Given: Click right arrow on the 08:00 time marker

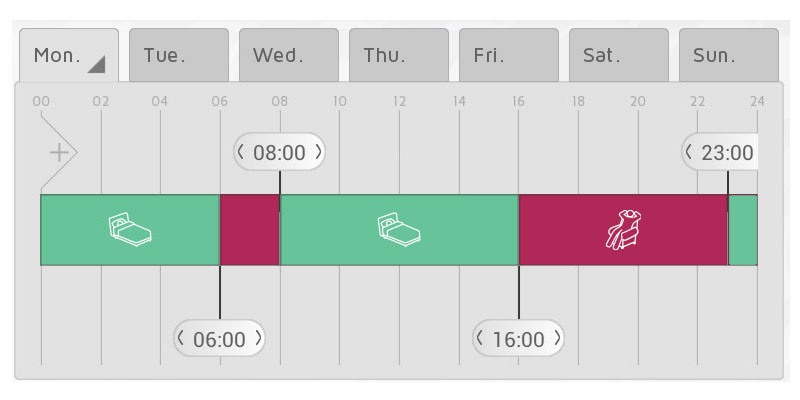Looking at the screenshot, I should (x=318, y=152).
